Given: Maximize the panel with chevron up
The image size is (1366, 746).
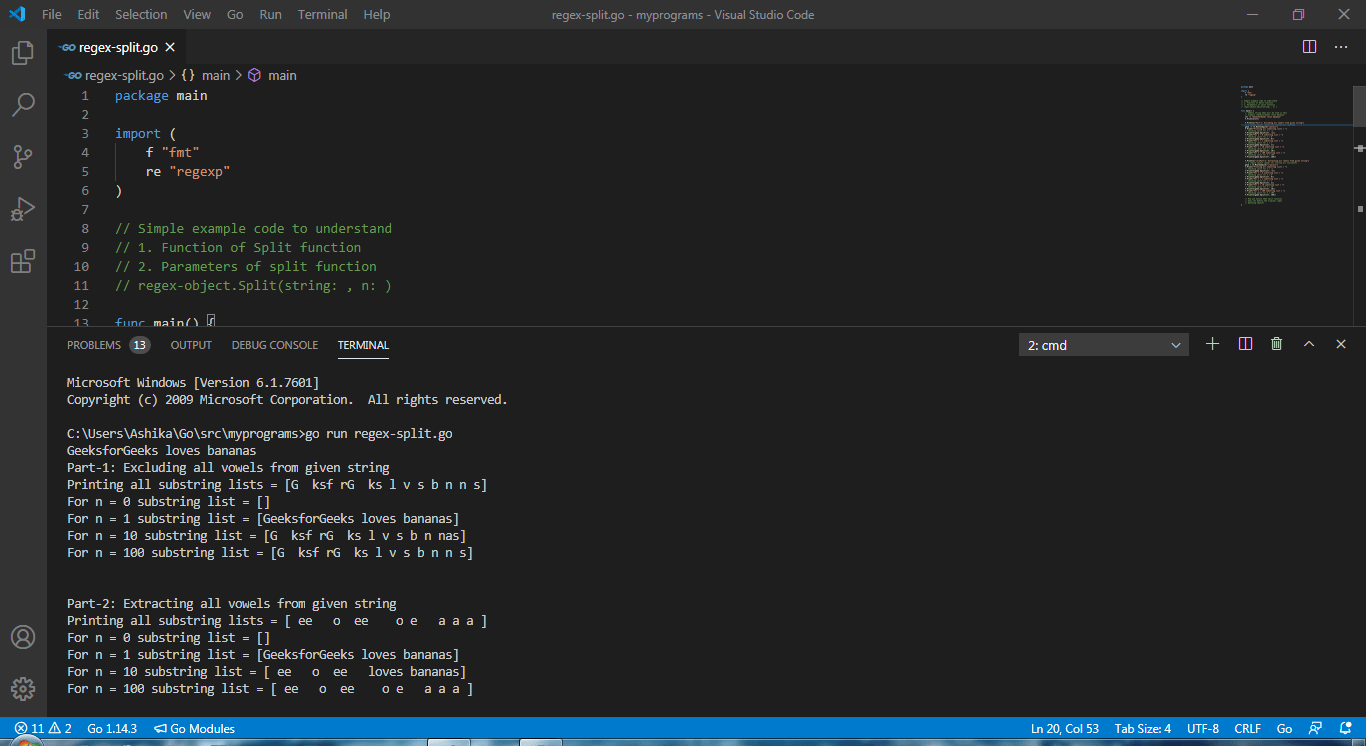Looking at the screenshot, I should [x=1309, y=343].
